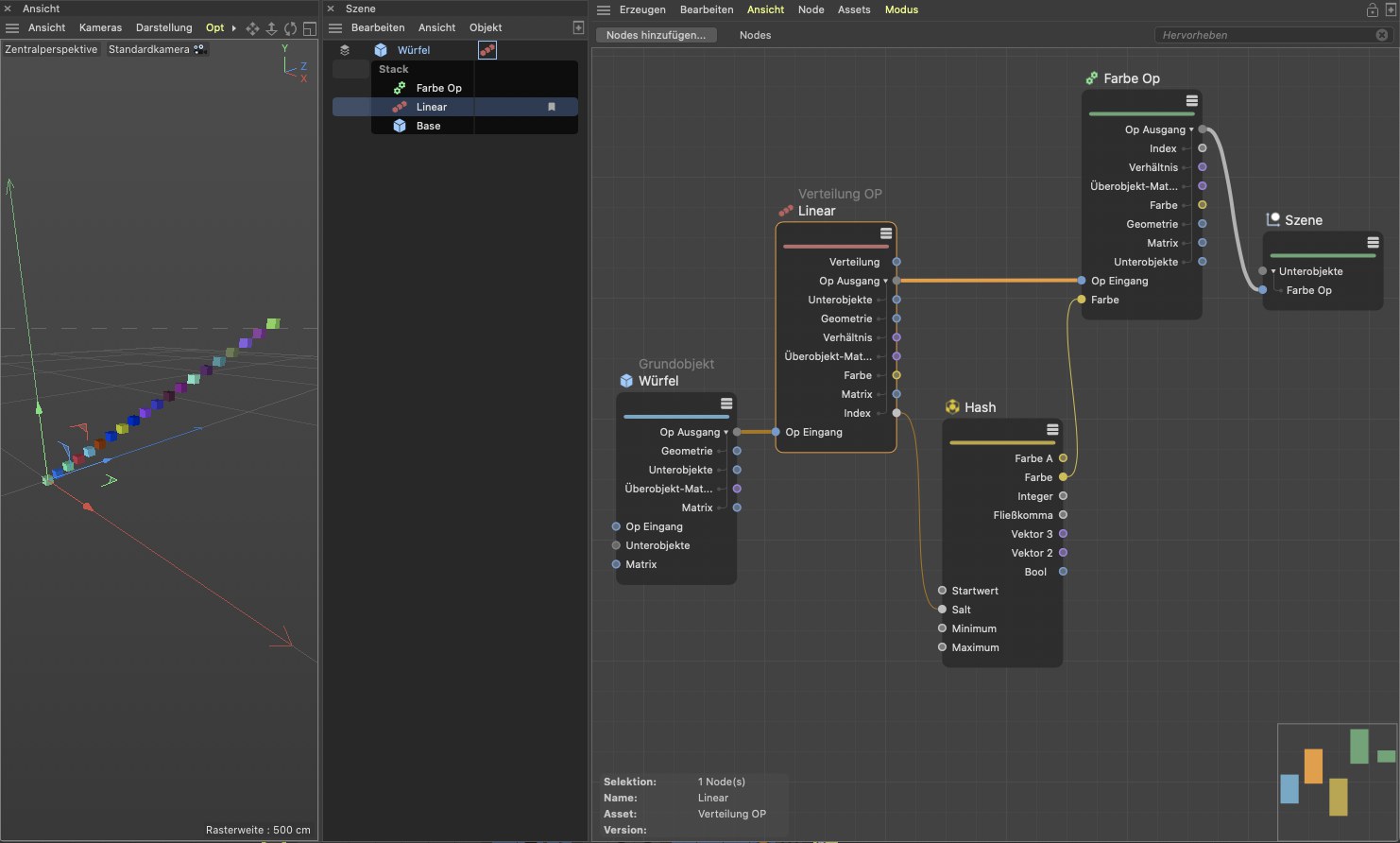
Task: Open the Kameras menu in the viewport
Action: point(100,28)
